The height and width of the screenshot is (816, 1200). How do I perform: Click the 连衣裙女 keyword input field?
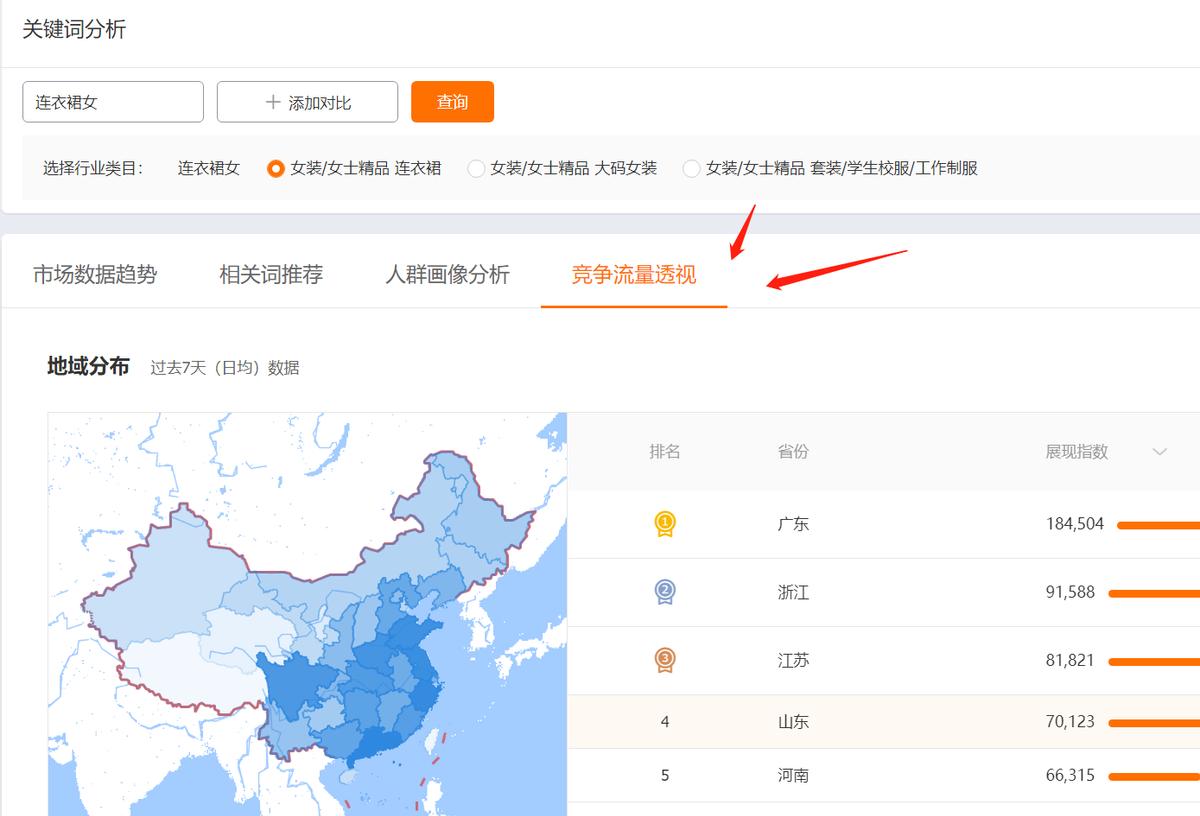point(112,101)
